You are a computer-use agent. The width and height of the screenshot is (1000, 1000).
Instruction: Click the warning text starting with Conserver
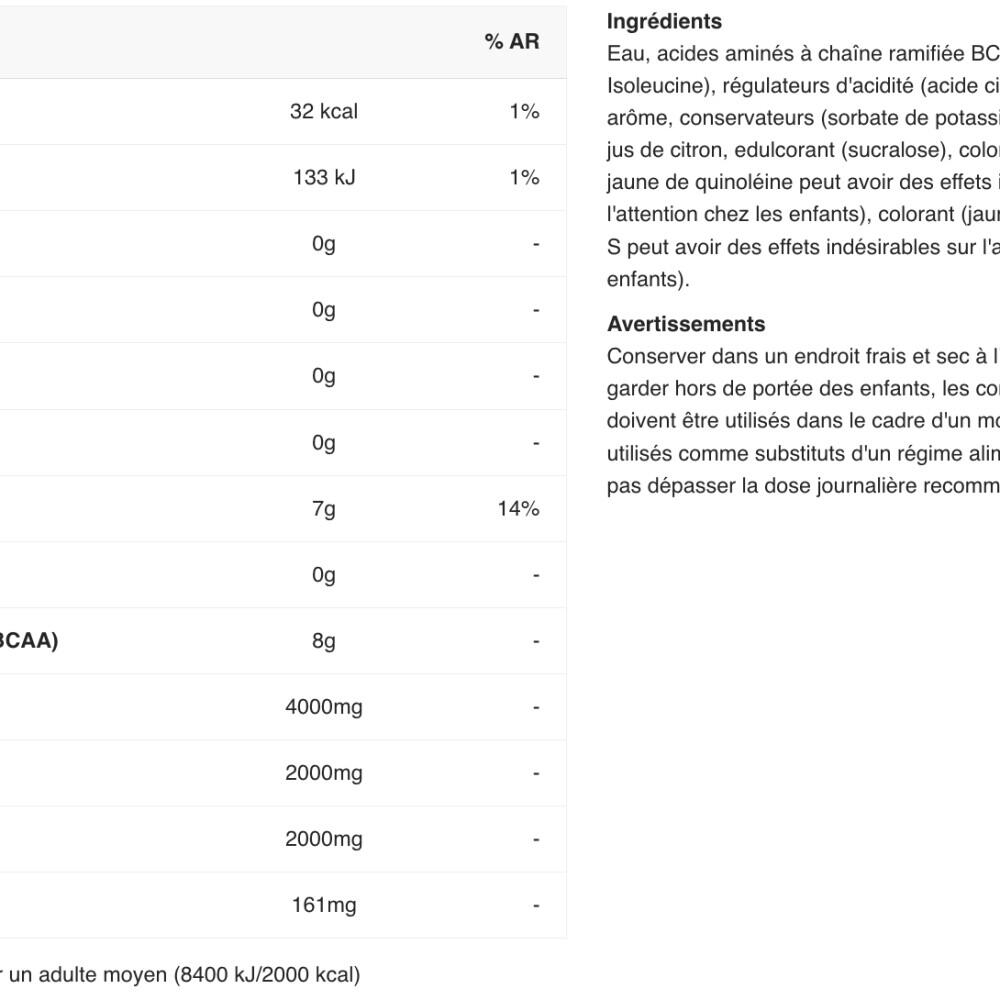(x=803, y=421)
